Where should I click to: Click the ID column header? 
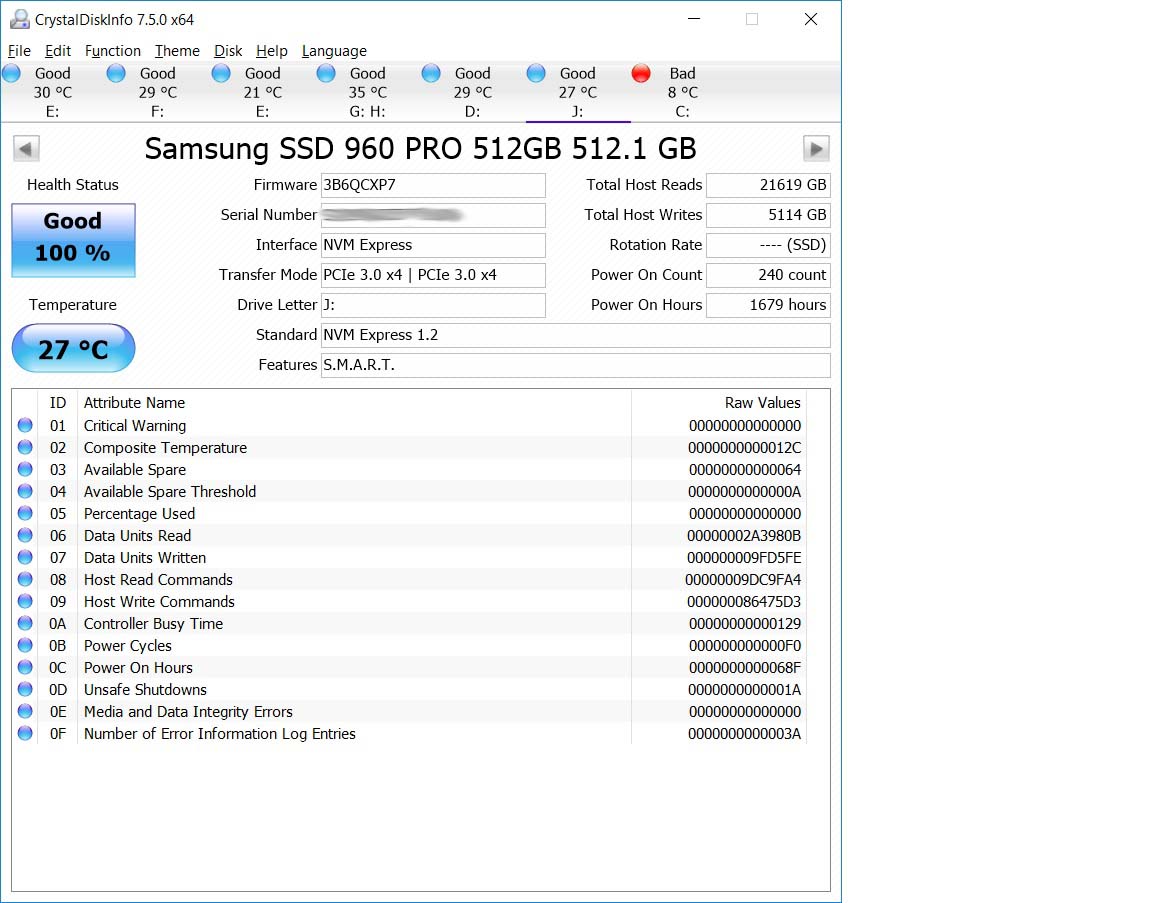(x=57, y=403)
